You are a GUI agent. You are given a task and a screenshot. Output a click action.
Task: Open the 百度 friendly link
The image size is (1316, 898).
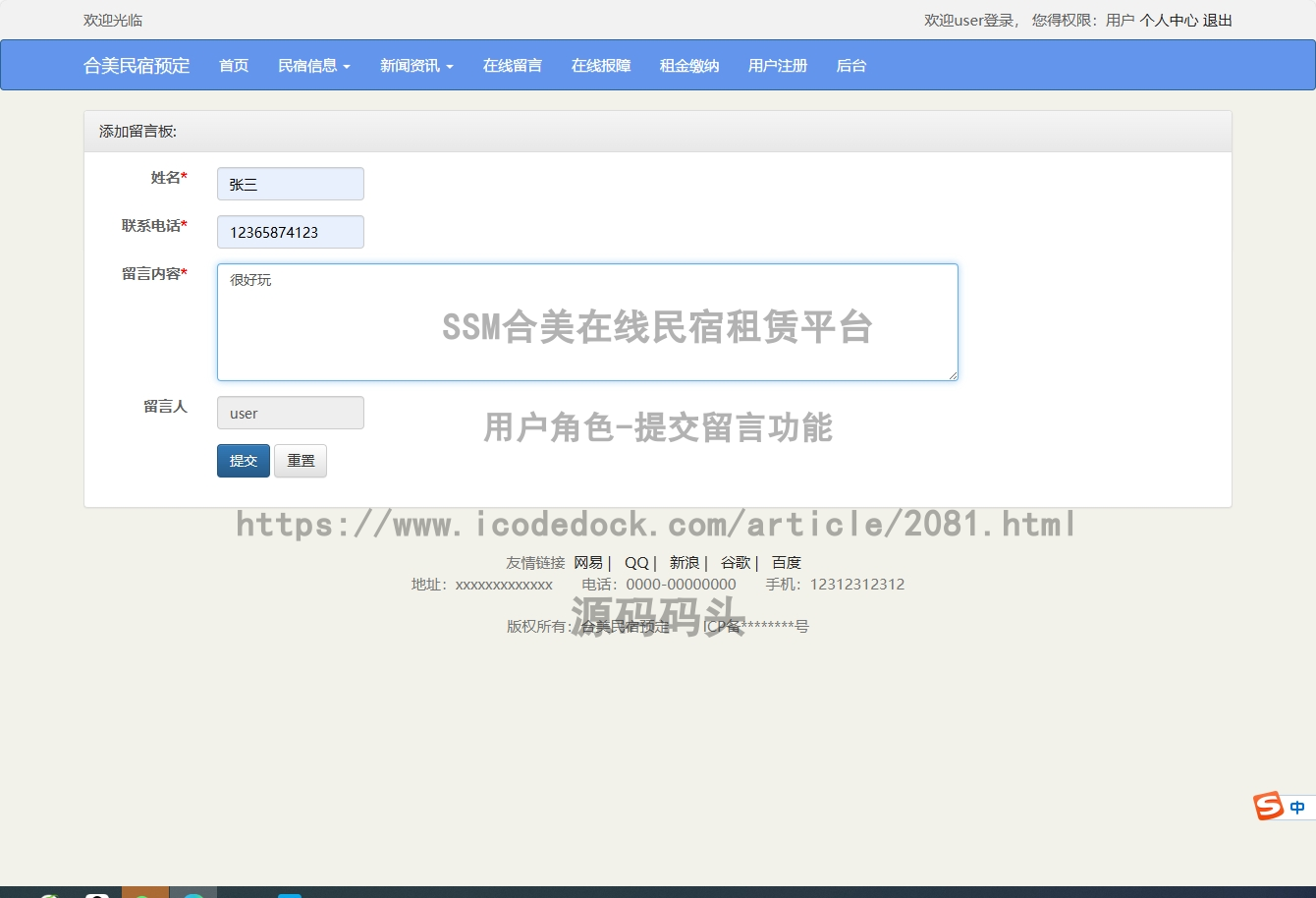(x=787, y=563)
